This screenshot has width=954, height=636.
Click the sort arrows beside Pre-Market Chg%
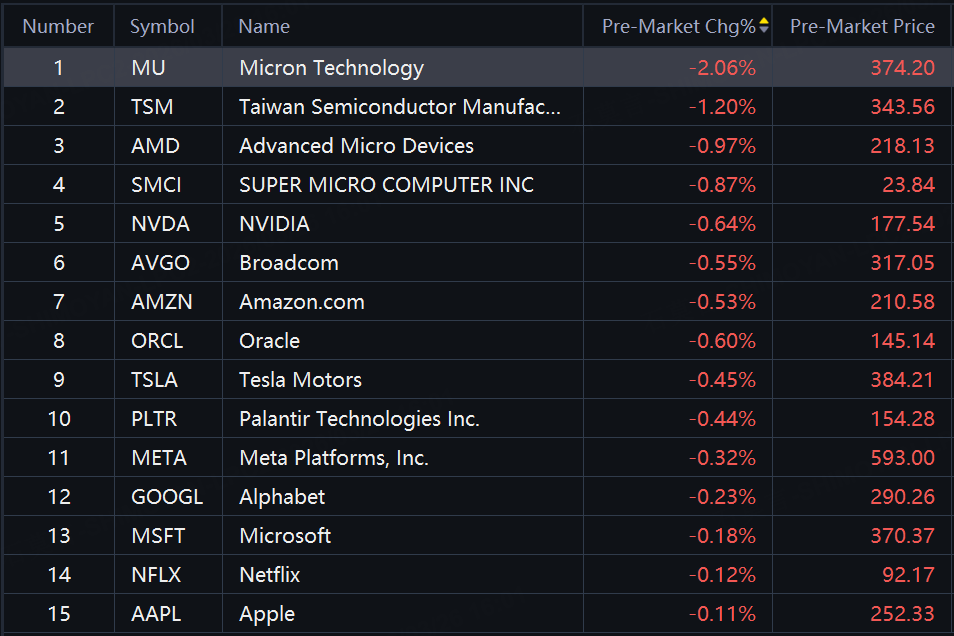(x=764, y=27)
